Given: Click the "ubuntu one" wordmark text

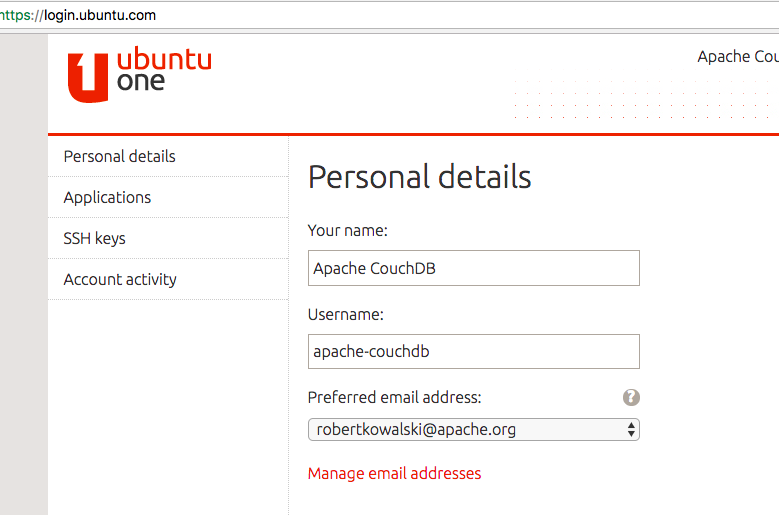Looking at the screenshot, I should (164, 70).
